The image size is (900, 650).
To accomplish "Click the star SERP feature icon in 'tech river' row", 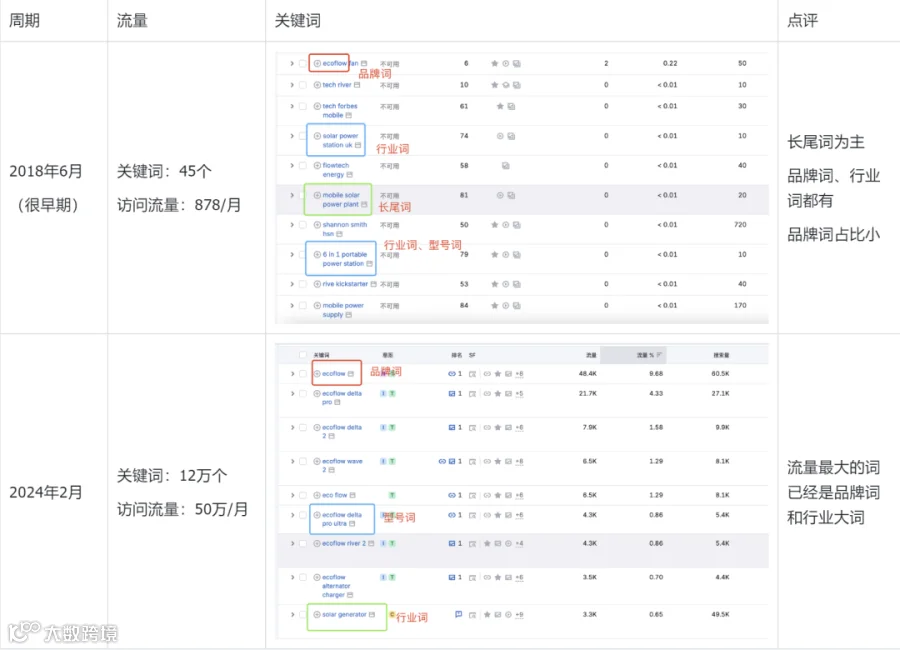I will pos(494,85).
